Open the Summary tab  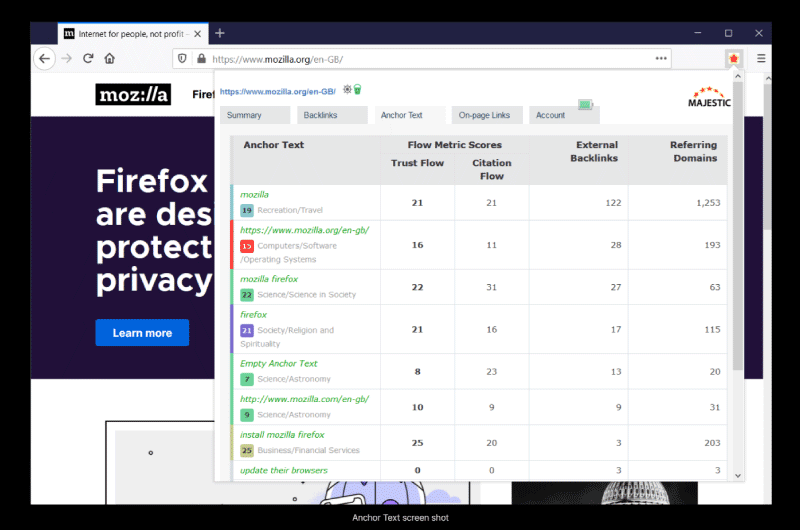255,115
